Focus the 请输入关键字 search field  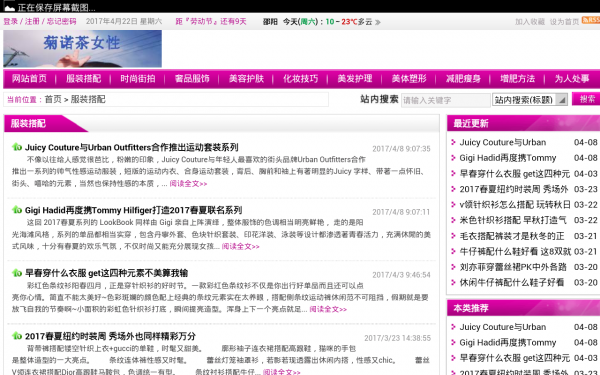point(445,100)
